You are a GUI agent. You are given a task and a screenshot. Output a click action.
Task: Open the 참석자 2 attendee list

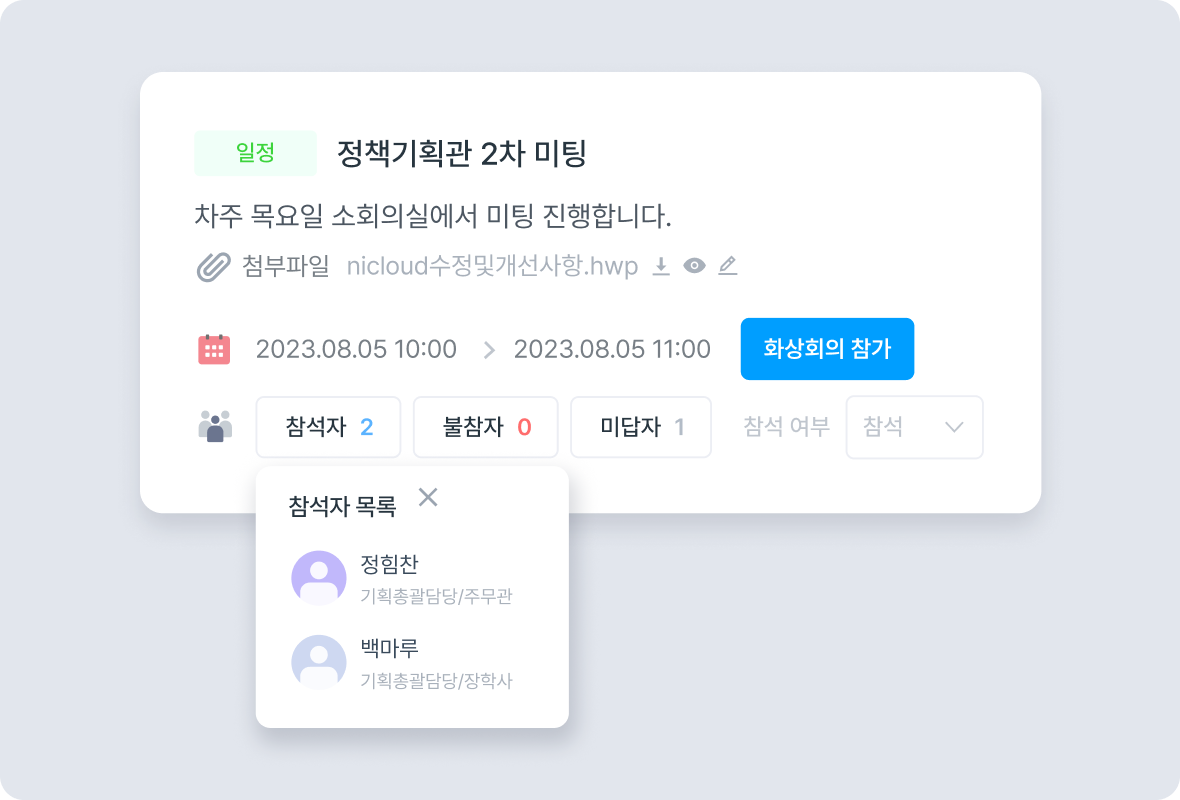point(328,427)
